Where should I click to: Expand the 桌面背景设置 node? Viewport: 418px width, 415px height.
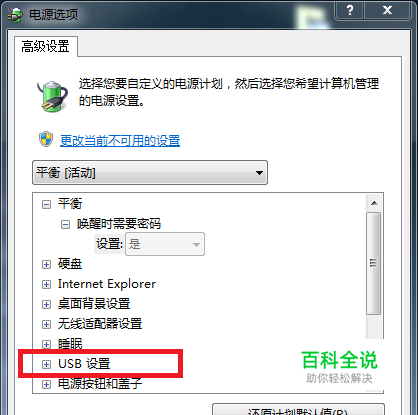click(47, 304)
